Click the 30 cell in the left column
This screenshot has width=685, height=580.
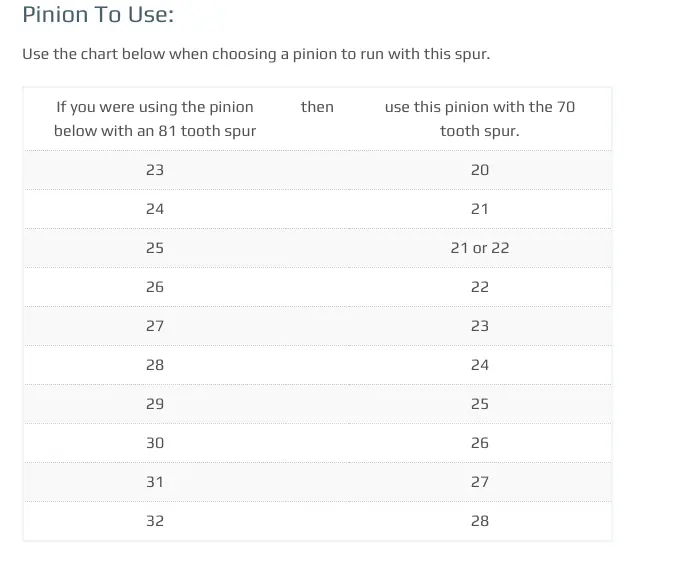tap(155, 443)
